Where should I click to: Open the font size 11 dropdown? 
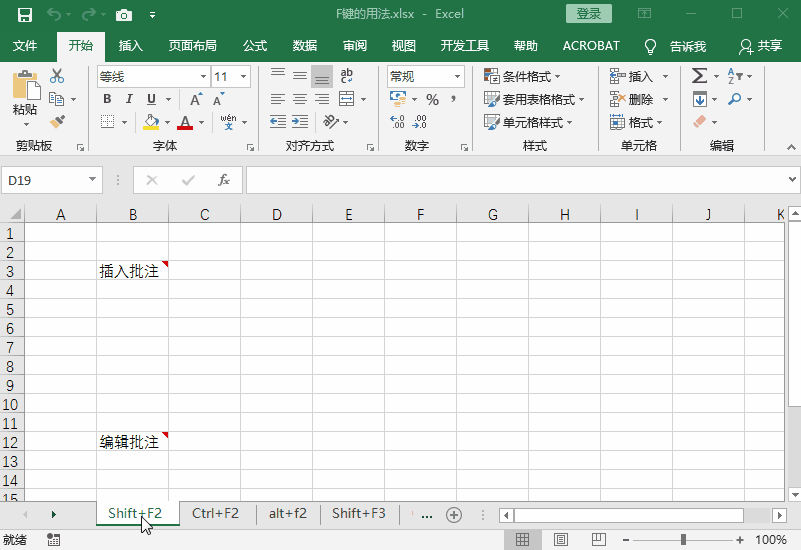pyautogui.click(x=244, y=77)
